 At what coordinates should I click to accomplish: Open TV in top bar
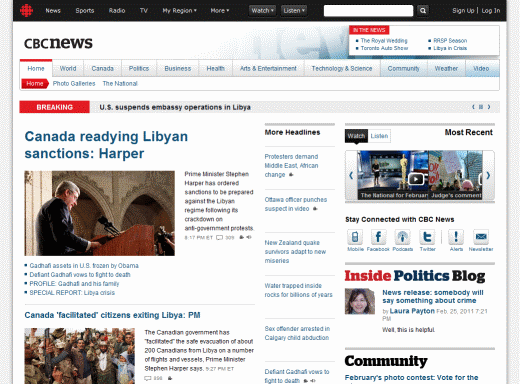click(x=144, y=11)
